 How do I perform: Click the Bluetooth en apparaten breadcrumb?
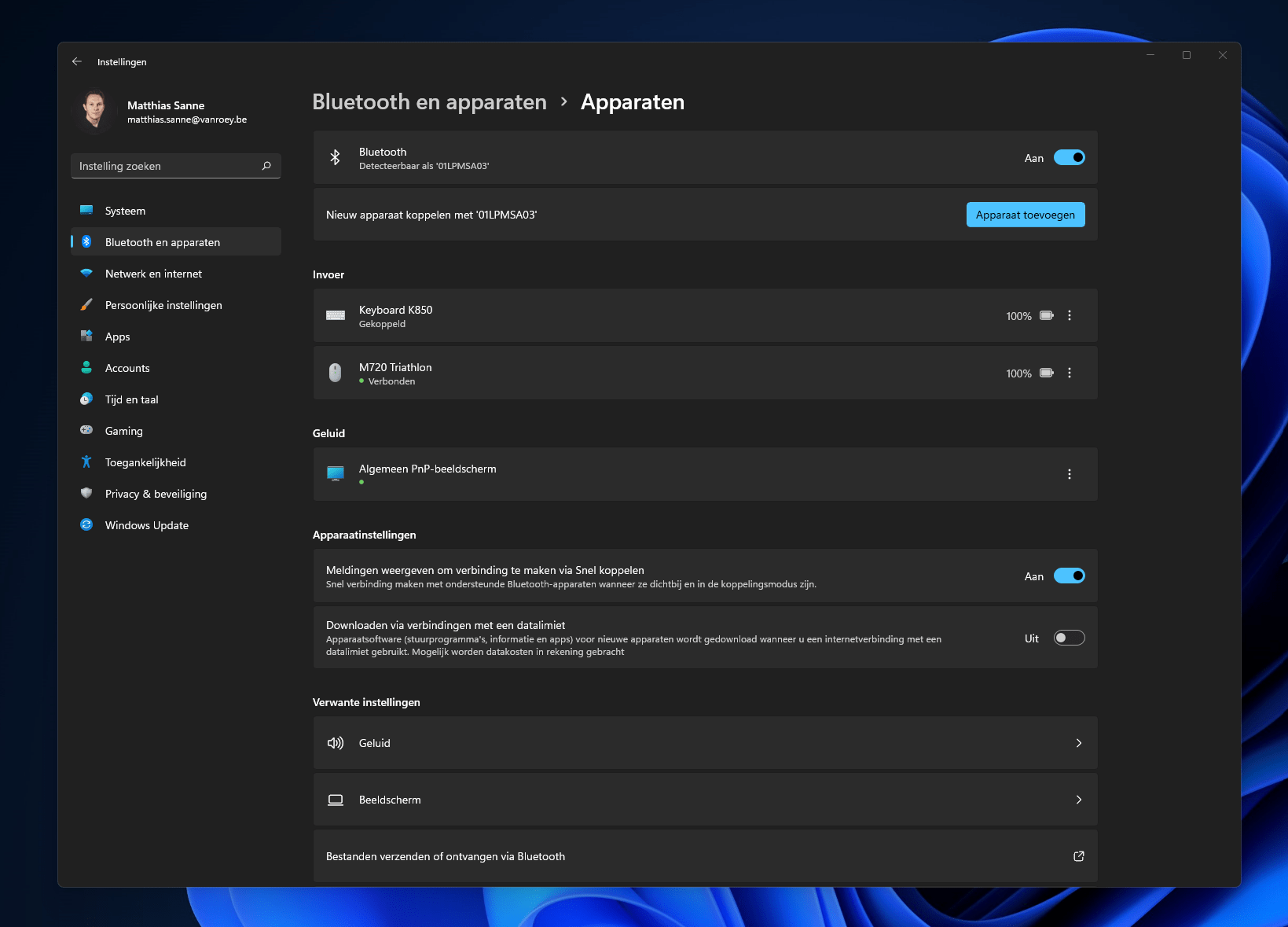(429, 102)
